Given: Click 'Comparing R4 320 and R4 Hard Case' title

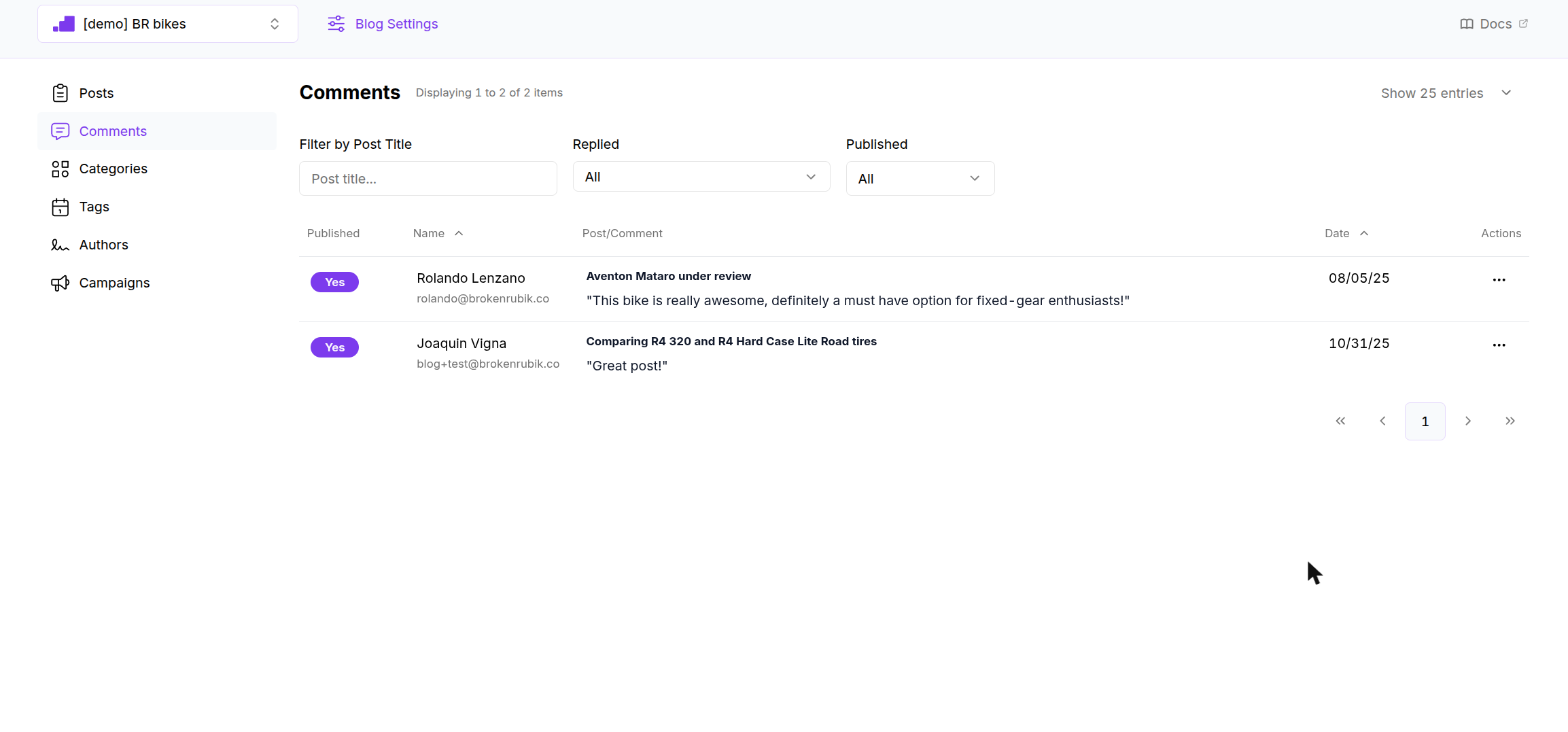Looking at the screenshot, I should tap(731, 341).
